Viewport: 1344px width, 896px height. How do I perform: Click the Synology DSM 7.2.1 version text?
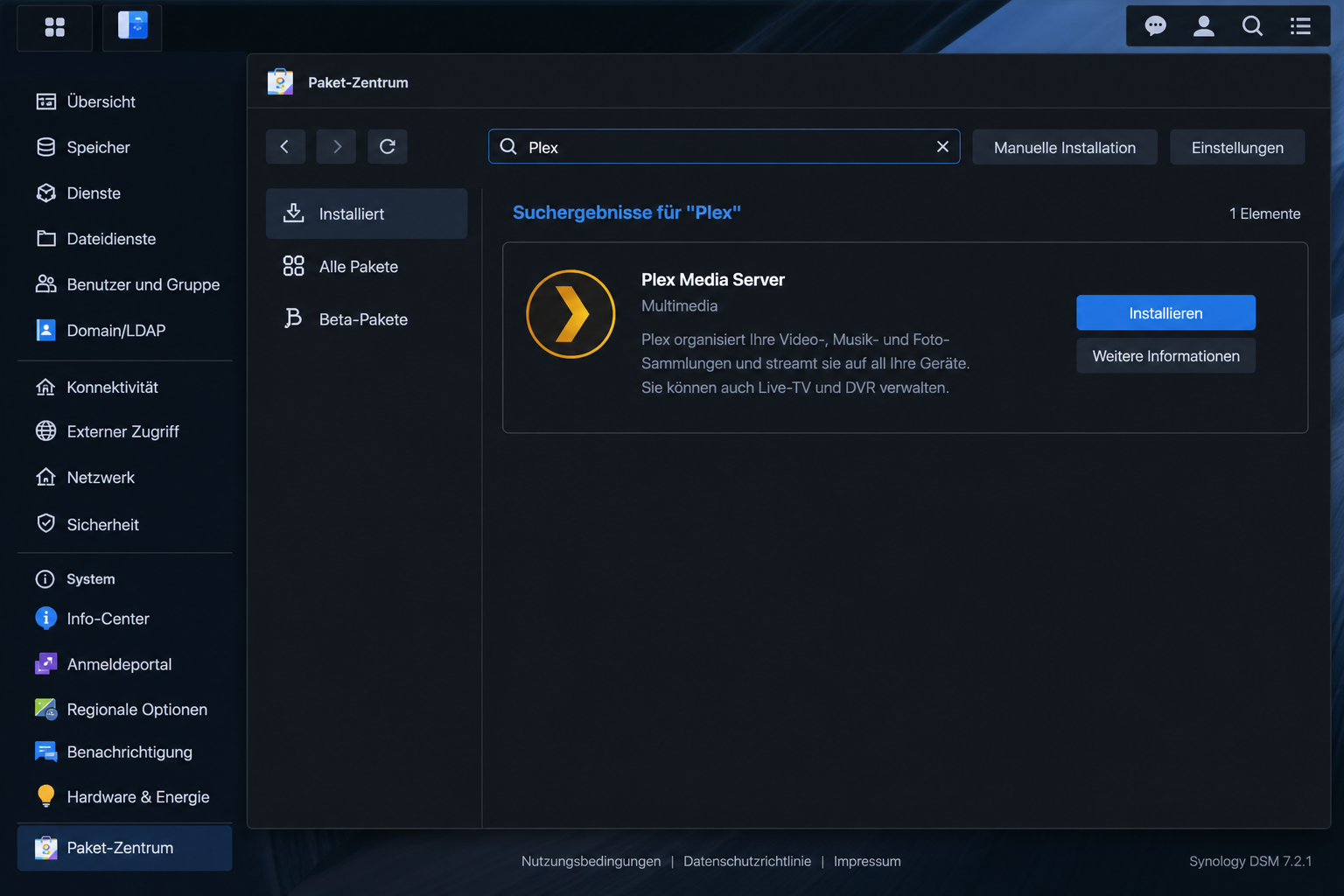(x=1250, y=861)
